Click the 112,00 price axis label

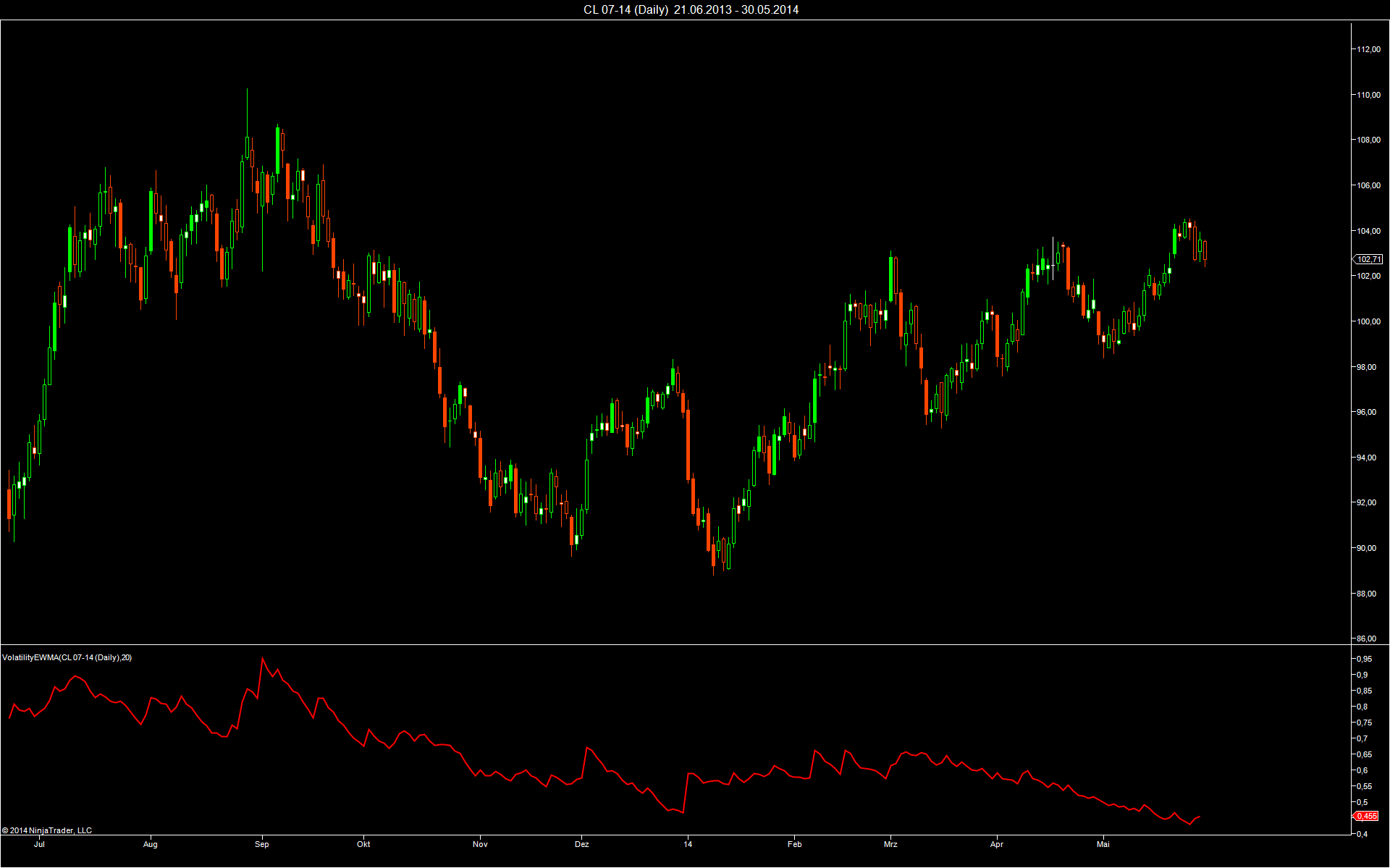(x=1368, y=49)
